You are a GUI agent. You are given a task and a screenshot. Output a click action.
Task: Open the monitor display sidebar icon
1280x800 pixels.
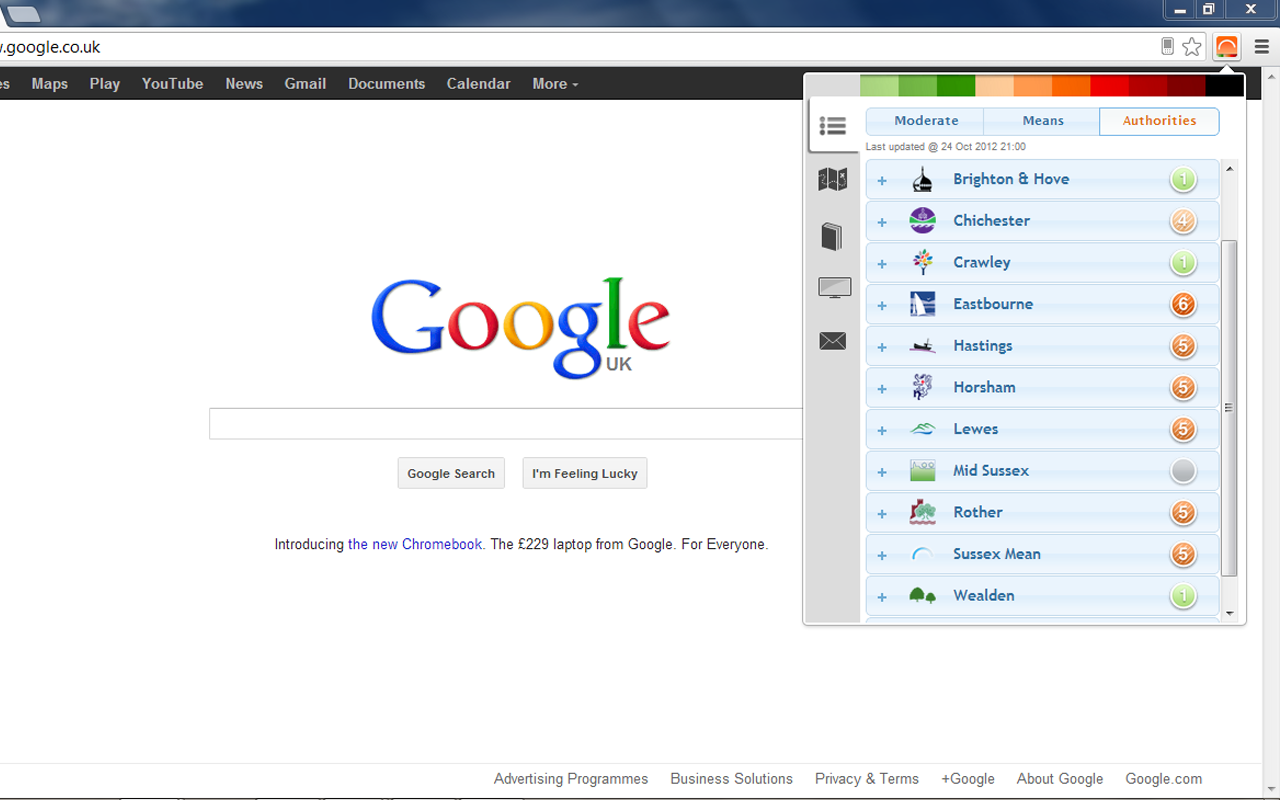(x=834, y=288)
